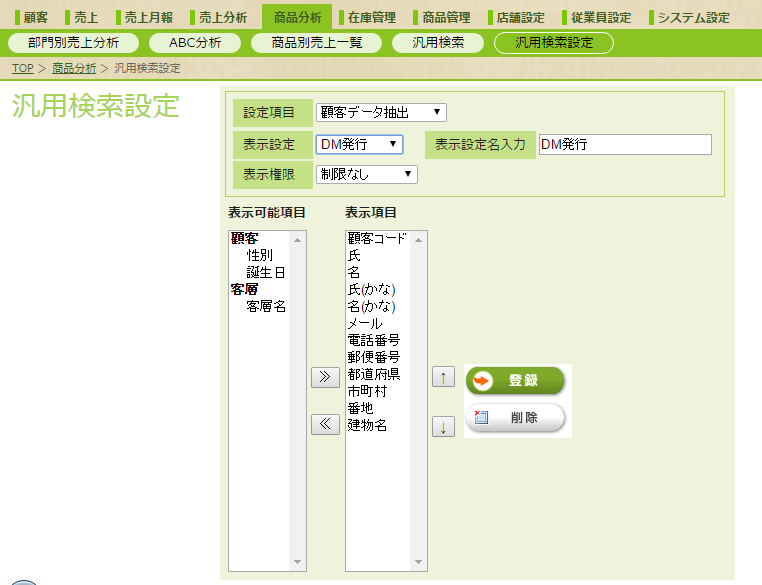Remove item with the « arrow button
The height and width of the screenshot is (585, 762).
(x=325, y=424)
